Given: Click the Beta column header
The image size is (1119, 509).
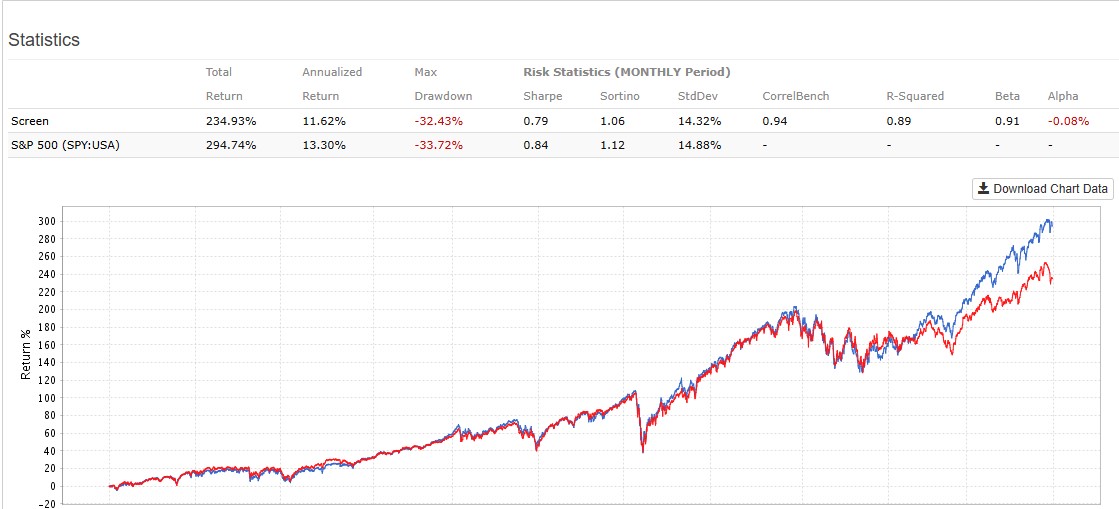Looking at the screenshot, I should point(1008,96).
